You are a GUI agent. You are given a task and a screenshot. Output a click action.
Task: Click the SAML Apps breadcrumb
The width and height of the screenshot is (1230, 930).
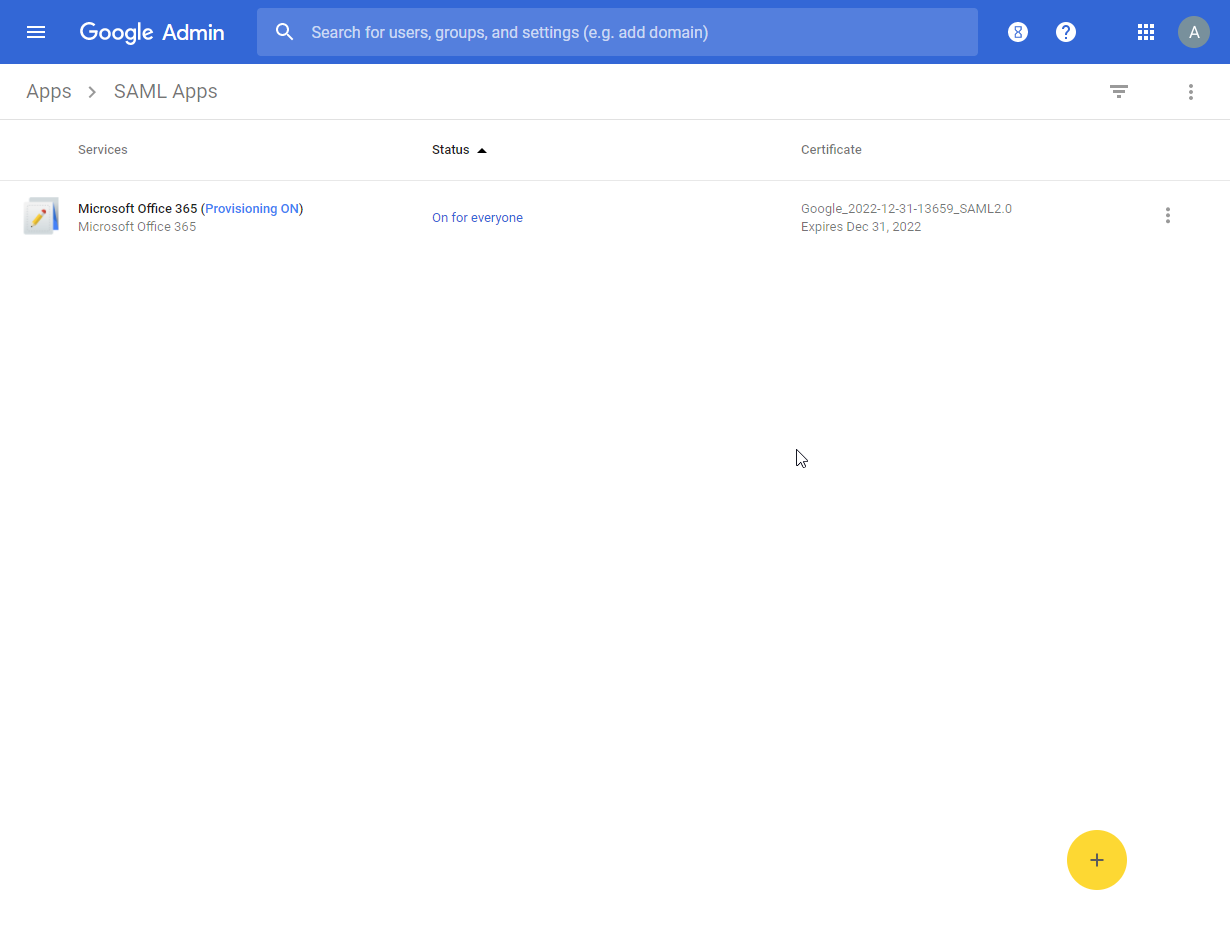(166, 91)
